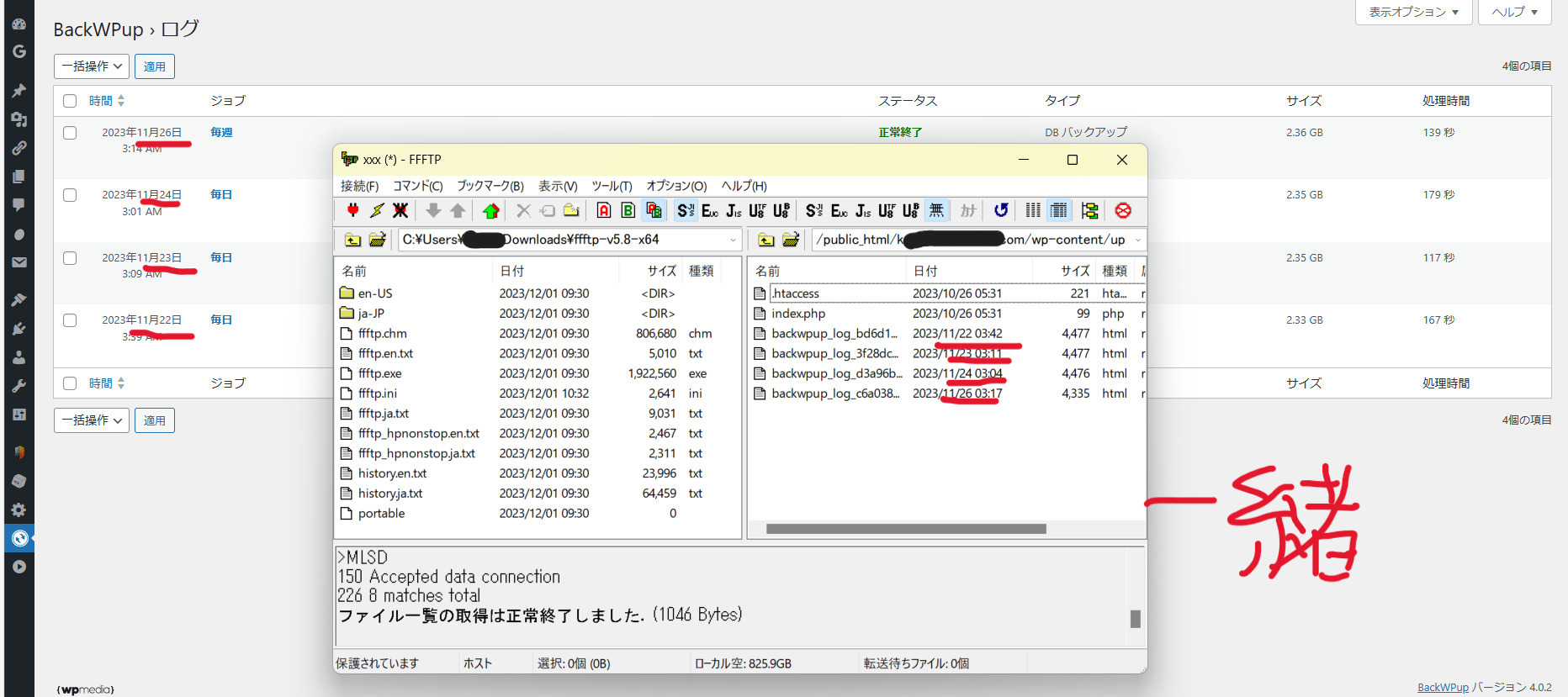
Task: Open Posts pin icon in WordPress sidebar
Action: pyautogui.click(x=19, y=90)
